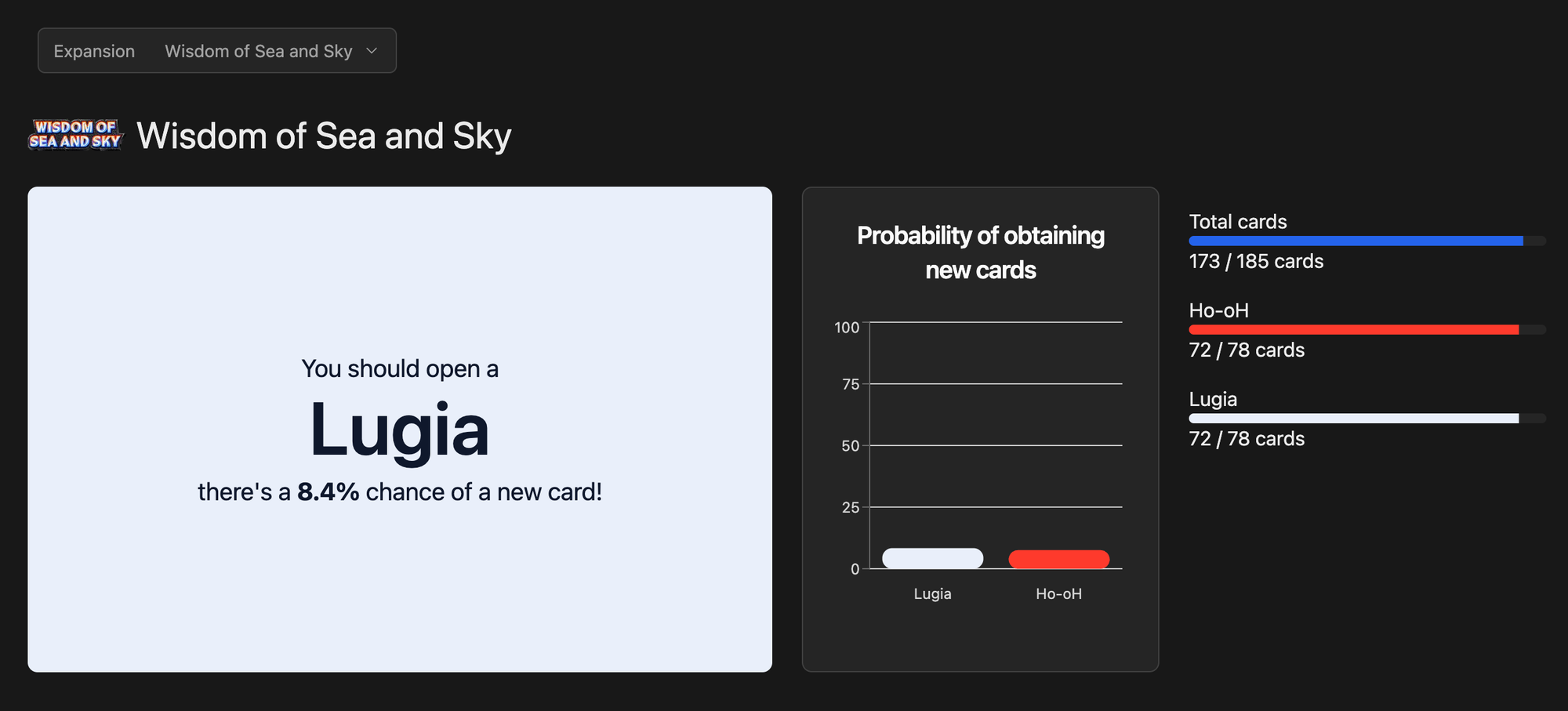The image size is (1568, 711).
Task: Click the Probability of obtaining new cards title
Action: click(x=980, y=252)
